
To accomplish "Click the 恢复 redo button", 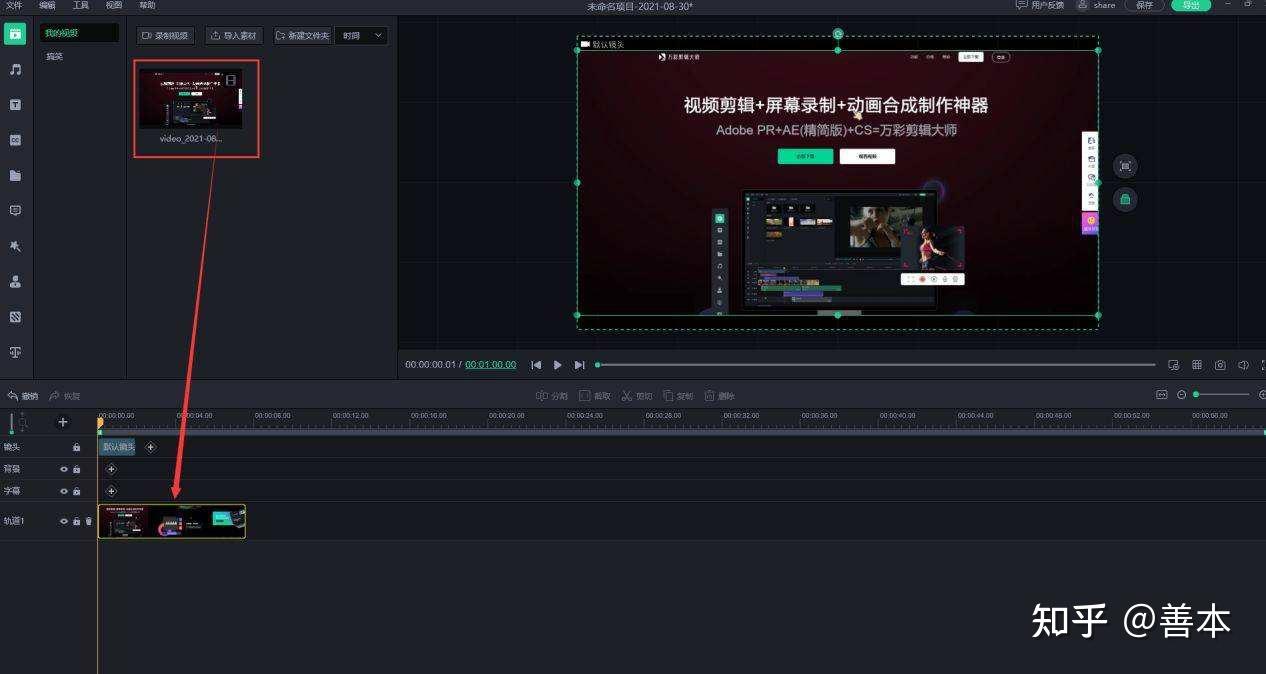I will click(x=65, y=396).
